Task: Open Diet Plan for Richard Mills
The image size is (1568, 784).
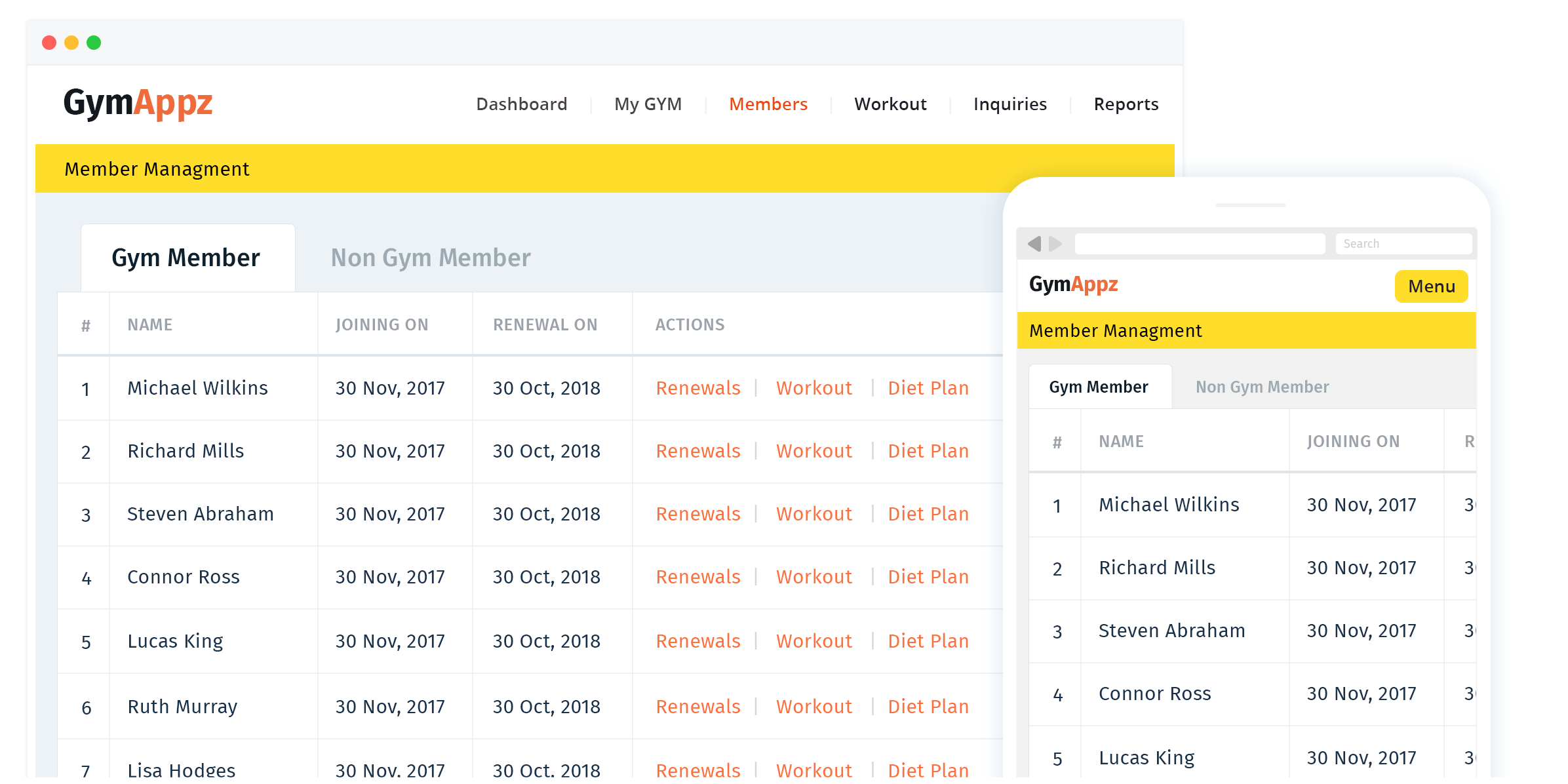Action: 928,451
